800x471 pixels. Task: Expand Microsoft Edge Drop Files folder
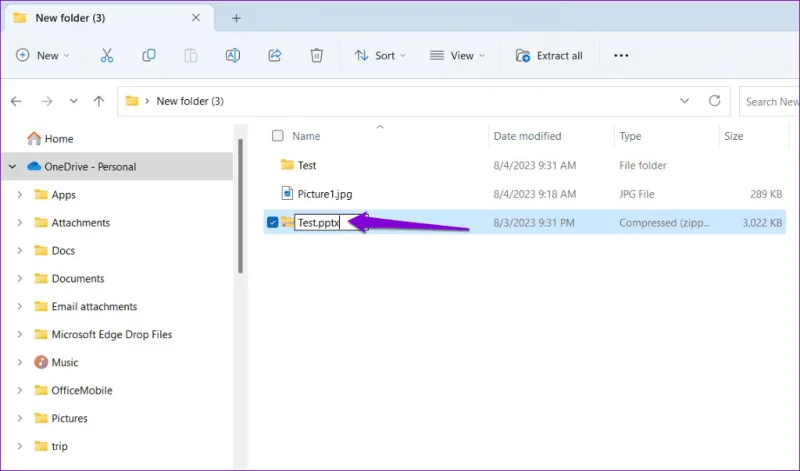click(x=19, y=334)
